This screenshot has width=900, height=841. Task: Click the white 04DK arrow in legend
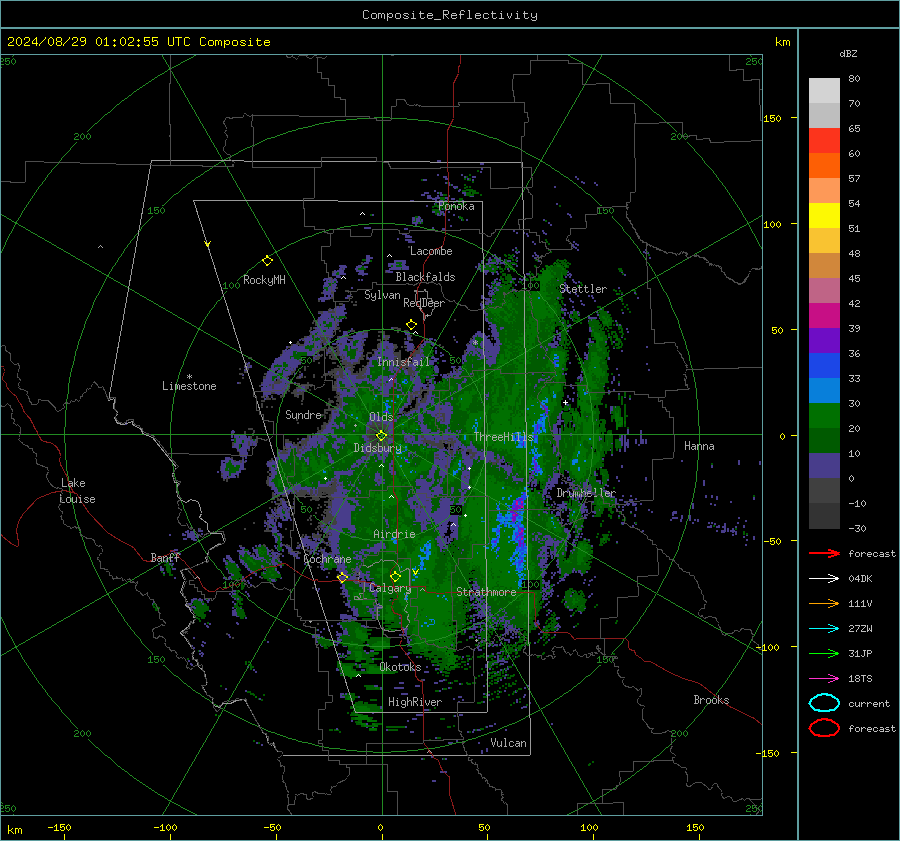coord(824,579)
